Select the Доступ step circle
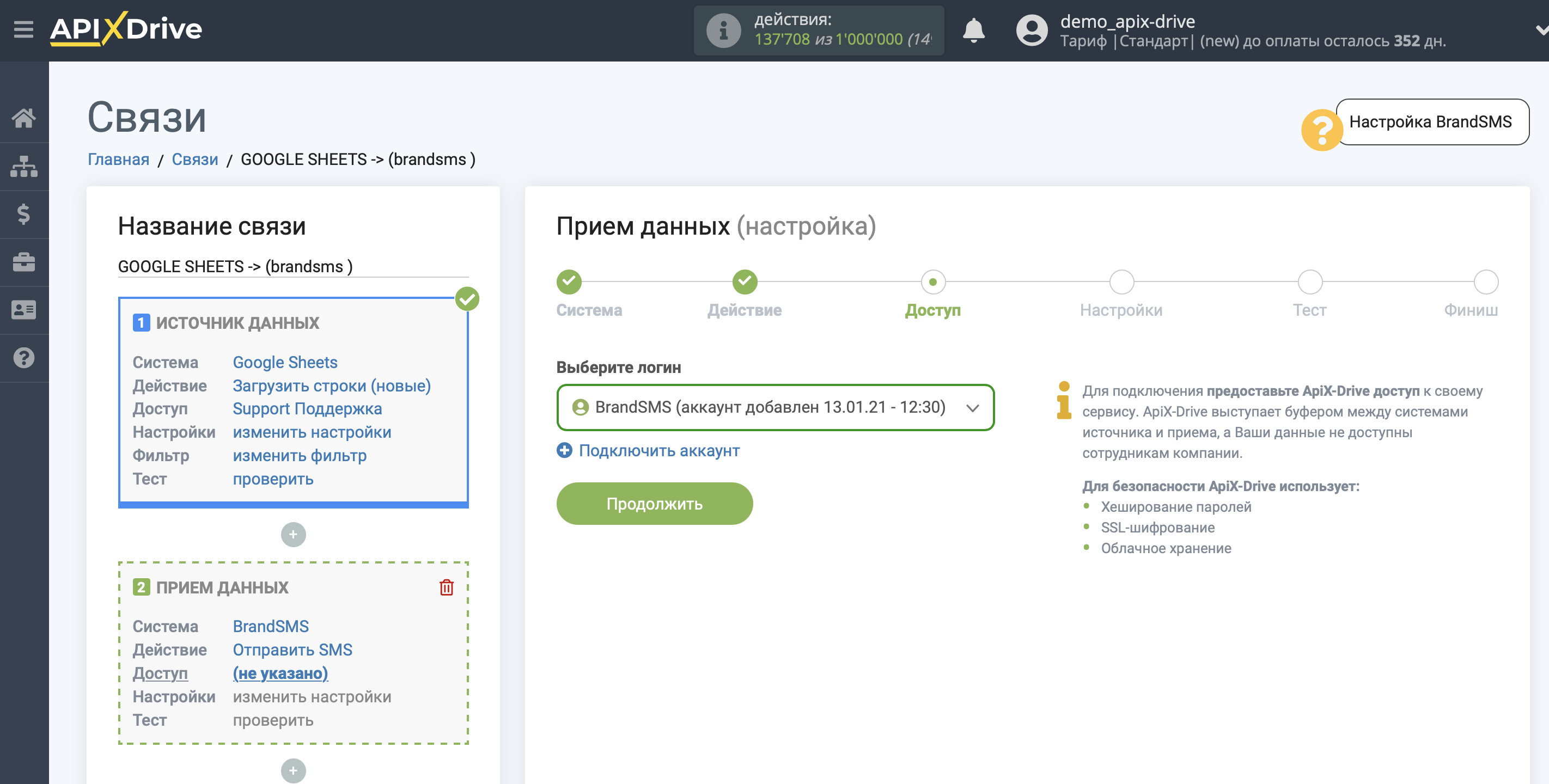Screen dimensions: 1549x784 click(x=932, y=282)
